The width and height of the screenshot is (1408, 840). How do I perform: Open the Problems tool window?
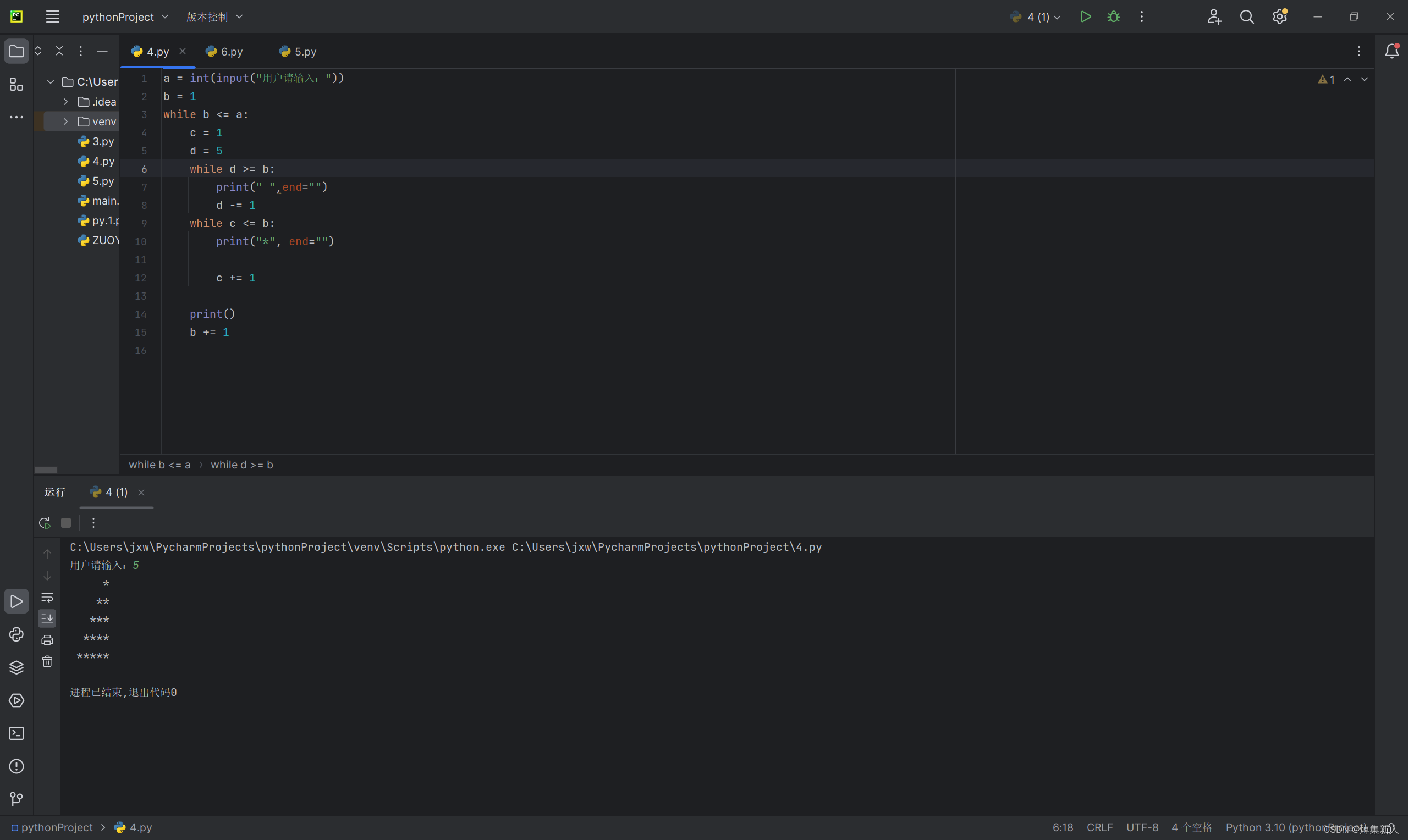point(16,766)
